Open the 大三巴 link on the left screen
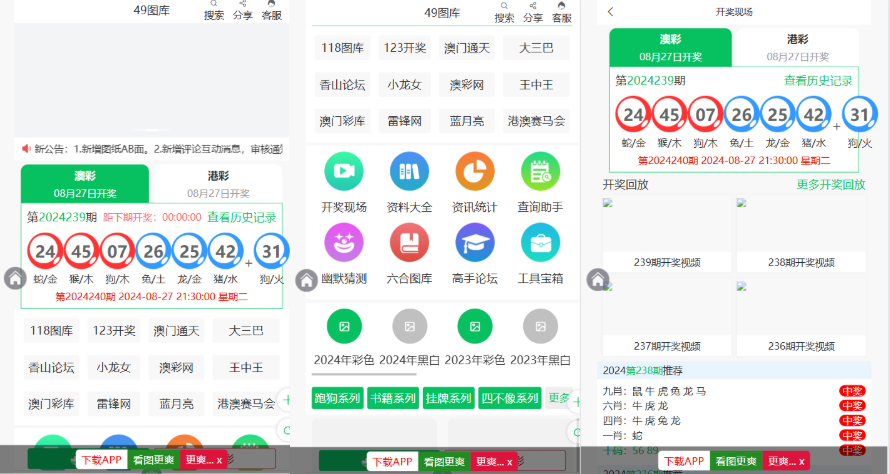This screenshot has width=890, height=474. tap(246, 330)
